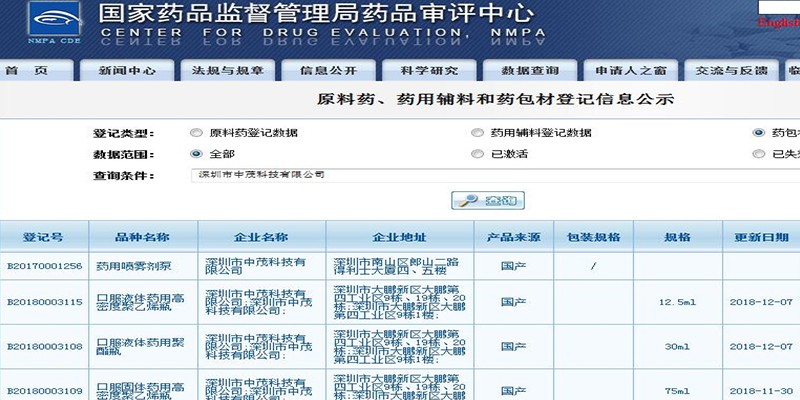800x400 pixels.
Task: Select 已激活 data range radio
Action: click(x=477, y=154)
